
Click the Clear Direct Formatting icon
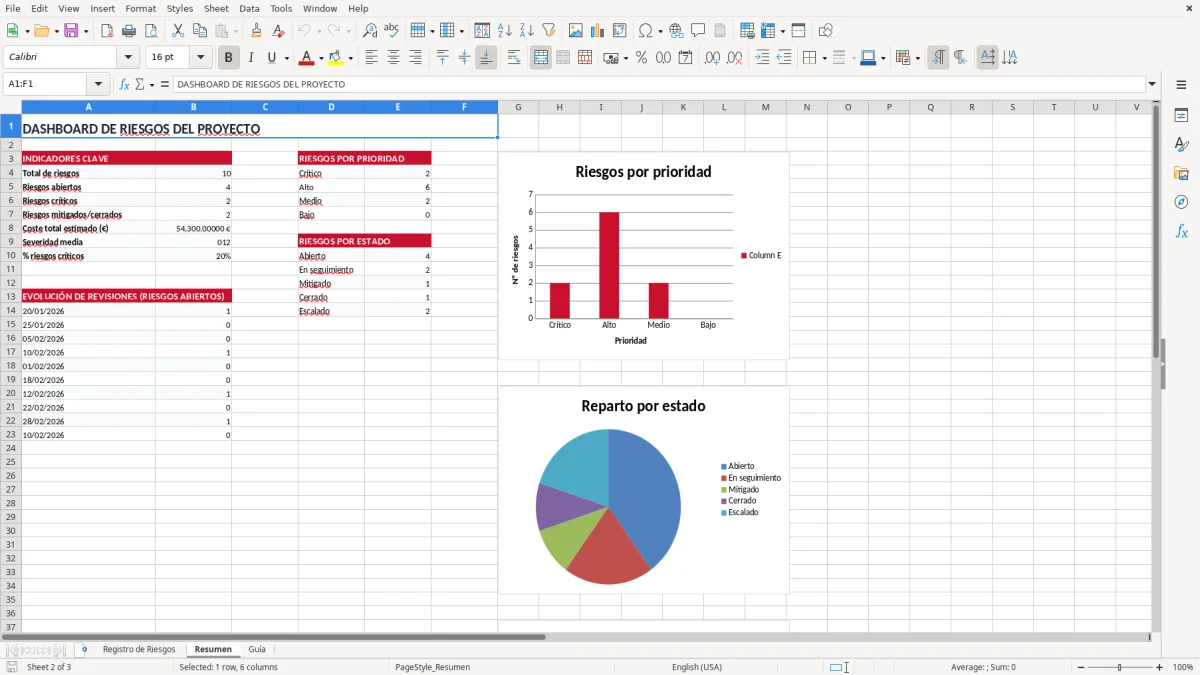[x=278, y=31]
